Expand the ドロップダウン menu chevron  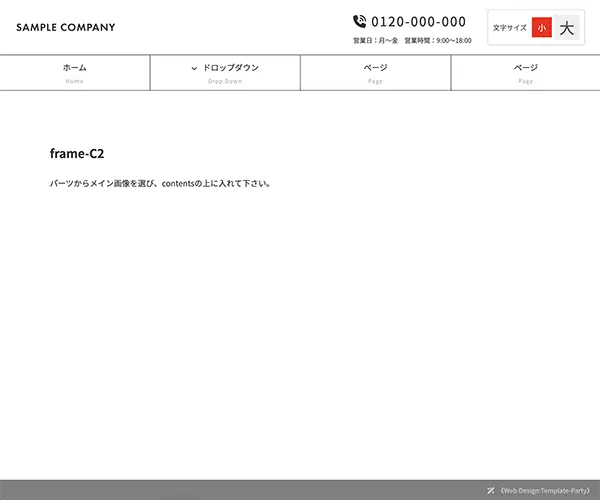coord(194,68)
